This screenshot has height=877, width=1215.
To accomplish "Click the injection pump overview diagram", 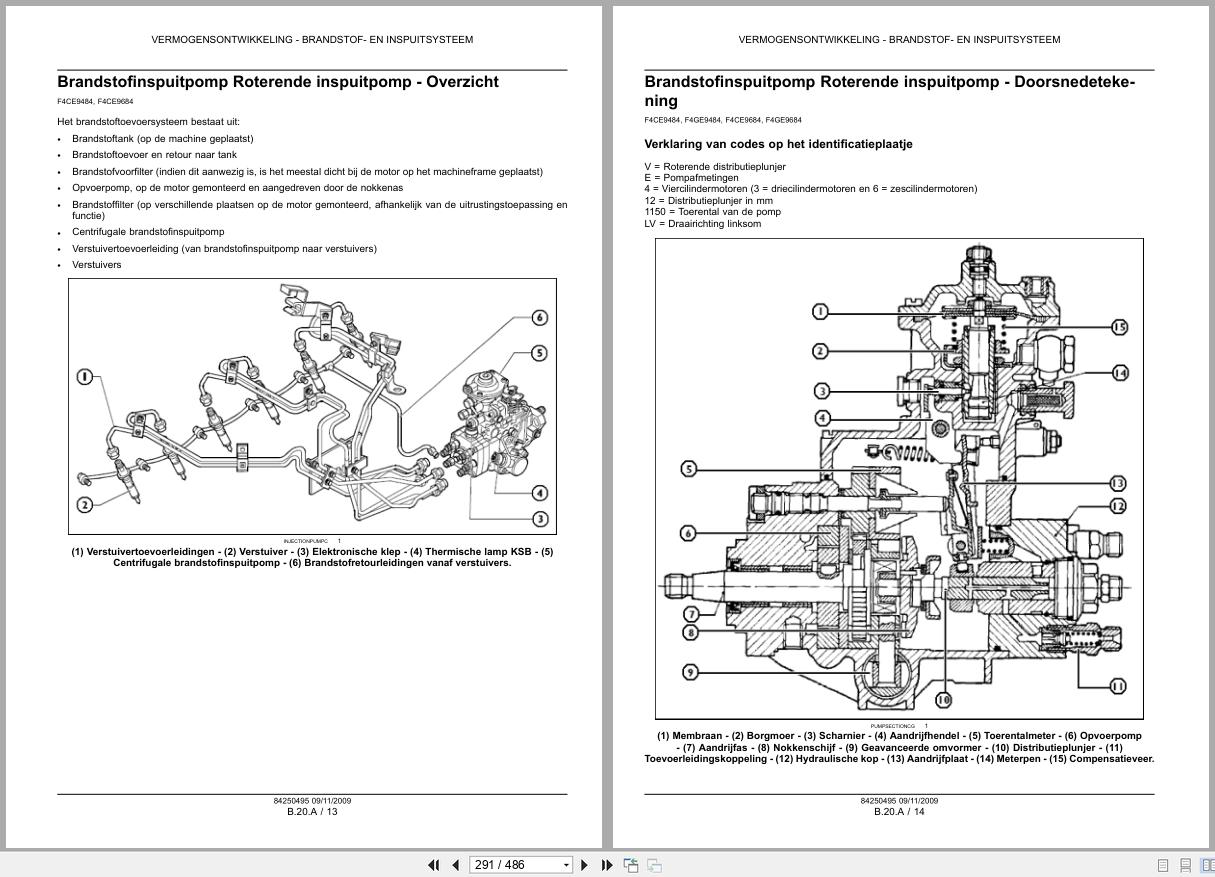I will point(311,406).
